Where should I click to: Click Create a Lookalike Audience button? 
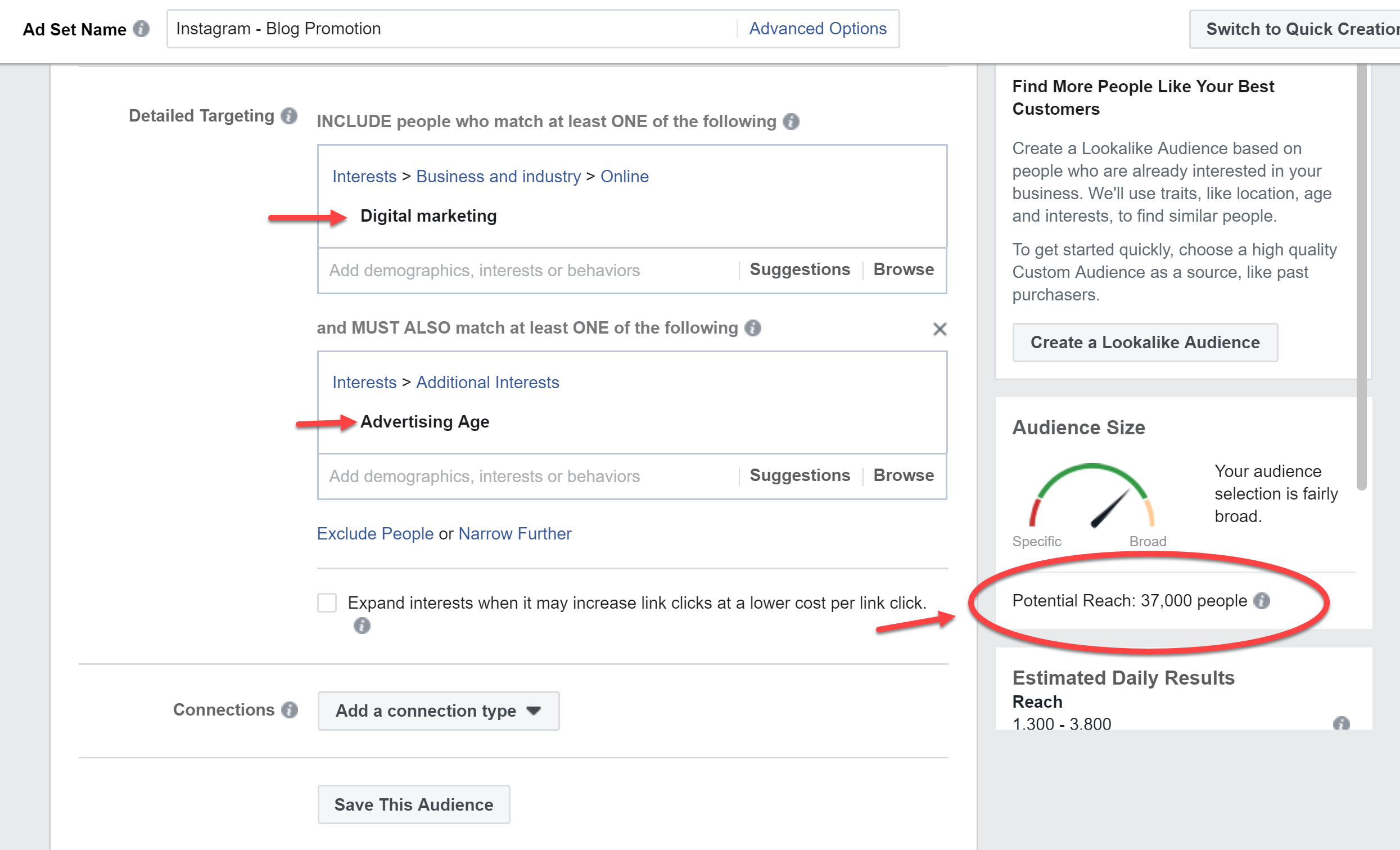pyautogui.click(x=1144, y=342)
